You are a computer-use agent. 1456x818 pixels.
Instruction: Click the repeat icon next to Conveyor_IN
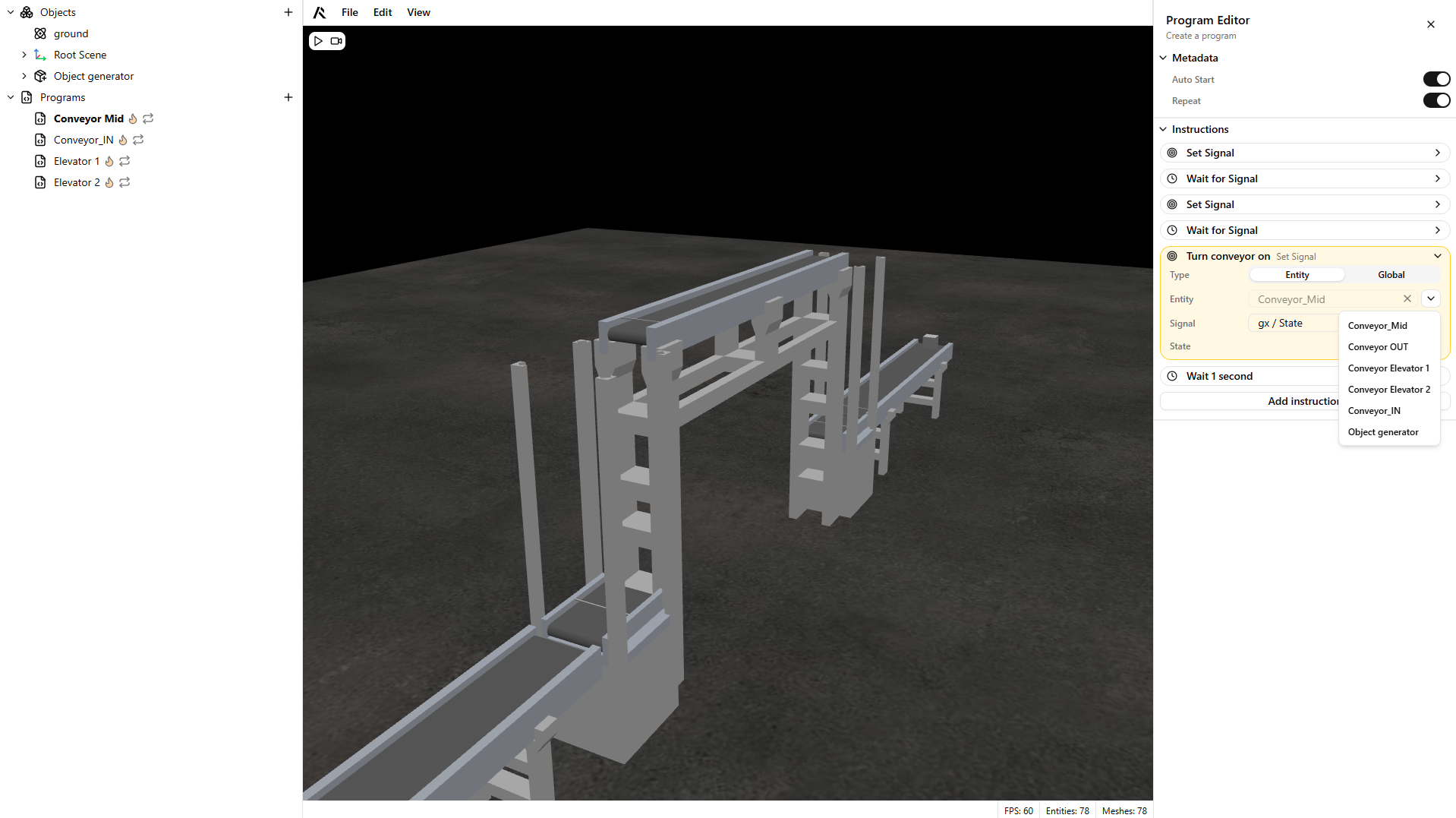coord(138,140)
